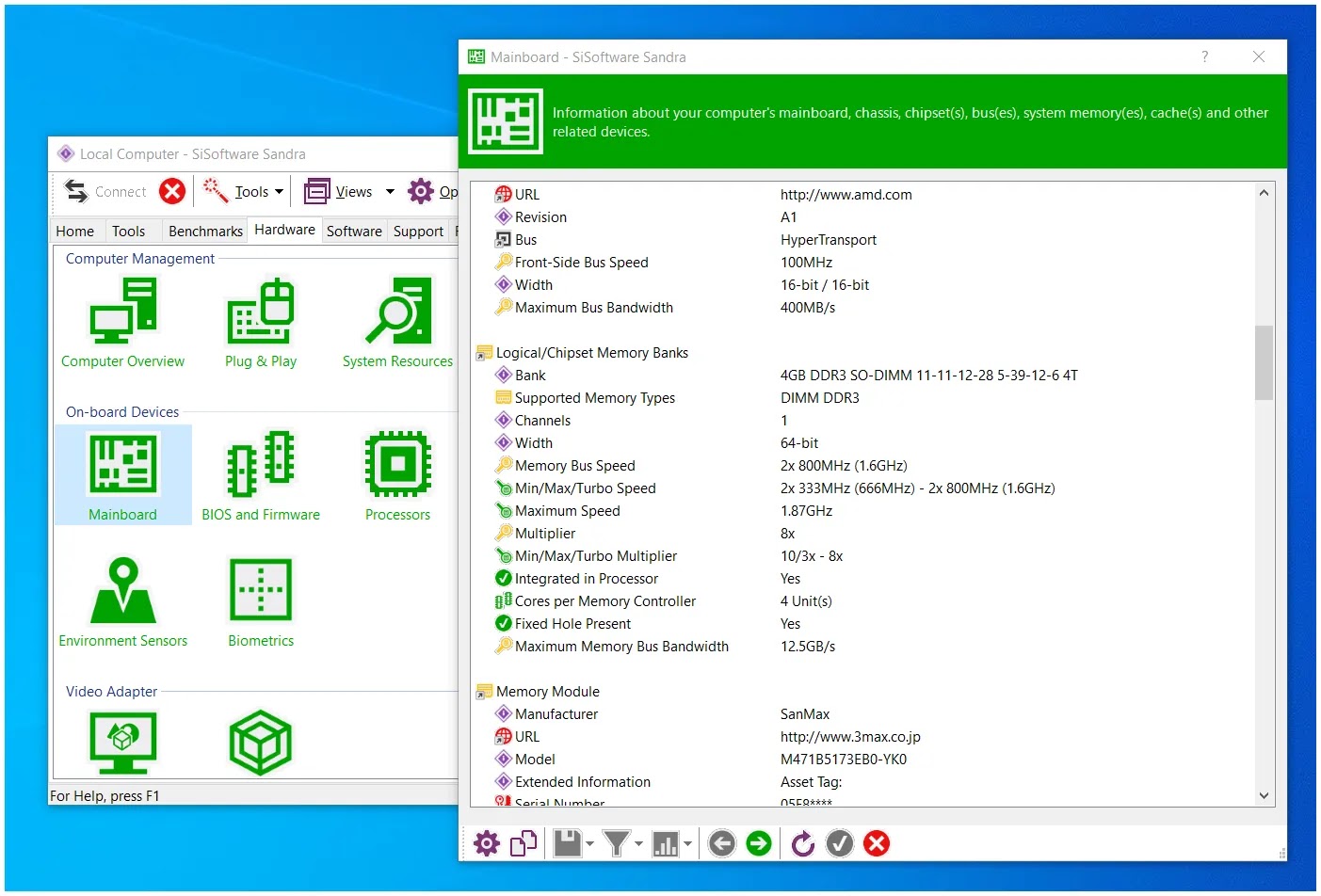This screenshot has height=896, width=1321.
Task: Select the Memory Bus Speed row
Action: click(863, 466)
